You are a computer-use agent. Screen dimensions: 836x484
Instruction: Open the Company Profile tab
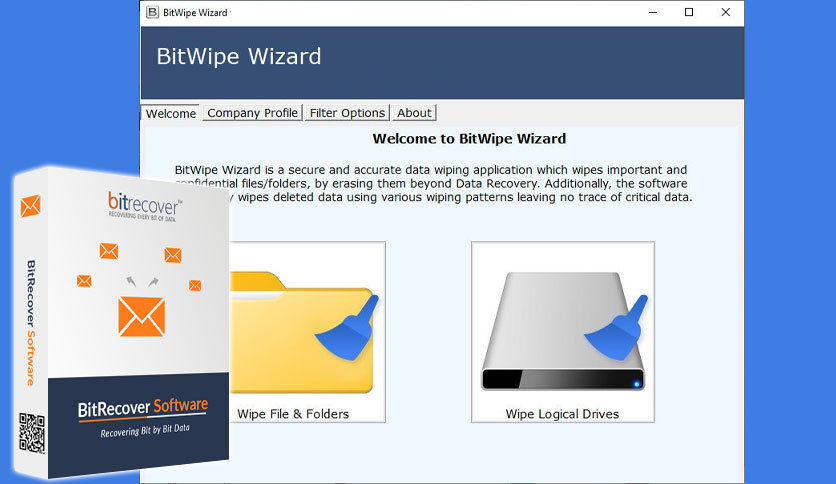point(252,113)
